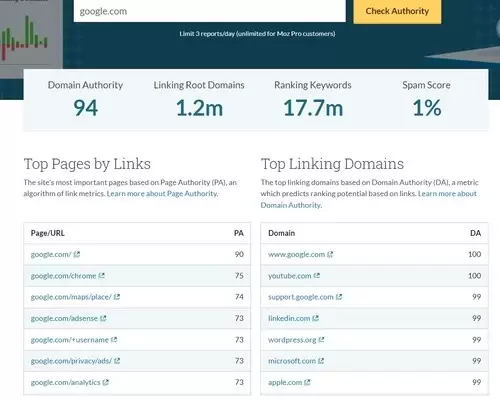The width and height of the screenshot is (500, 401).
Task: Visit the support.google.com linking domain
Action: pos(301,297)
